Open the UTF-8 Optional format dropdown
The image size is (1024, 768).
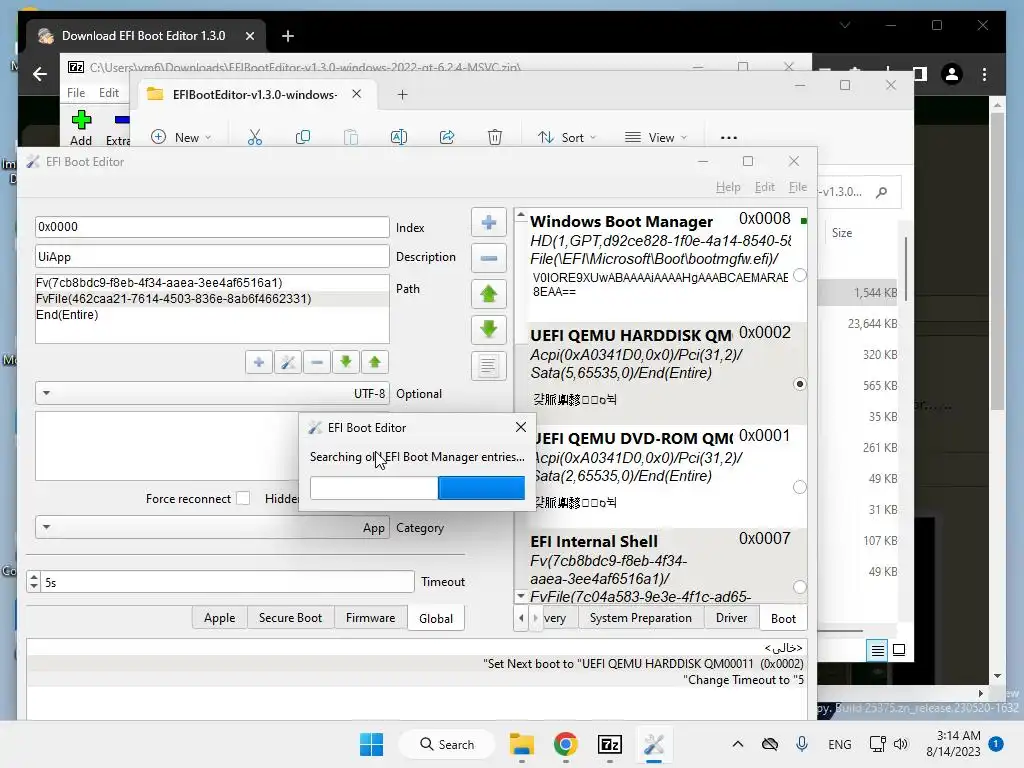(212, 393)
